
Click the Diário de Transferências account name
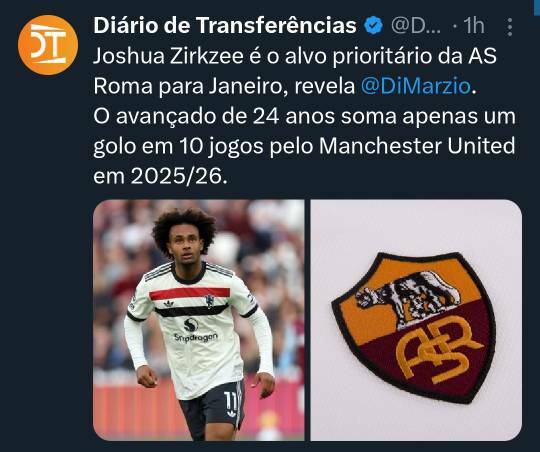pos(225,25)
